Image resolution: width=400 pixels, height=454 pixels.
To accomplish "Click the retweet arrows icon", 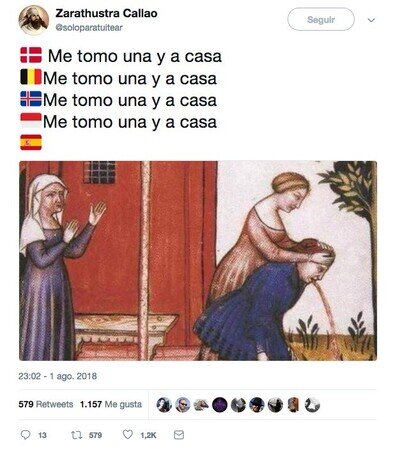I will (76, 435).
